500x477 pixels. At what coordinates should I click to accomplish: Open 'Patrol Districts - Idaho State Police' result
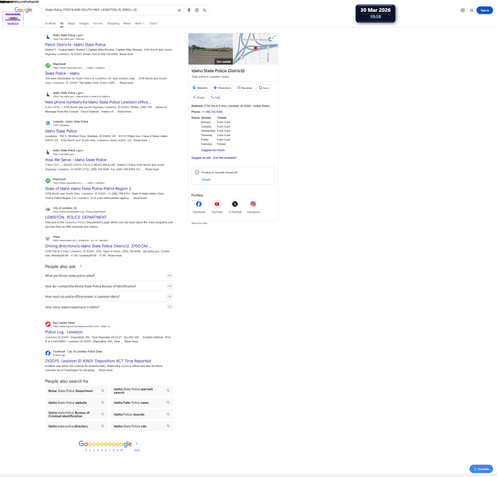75,45
